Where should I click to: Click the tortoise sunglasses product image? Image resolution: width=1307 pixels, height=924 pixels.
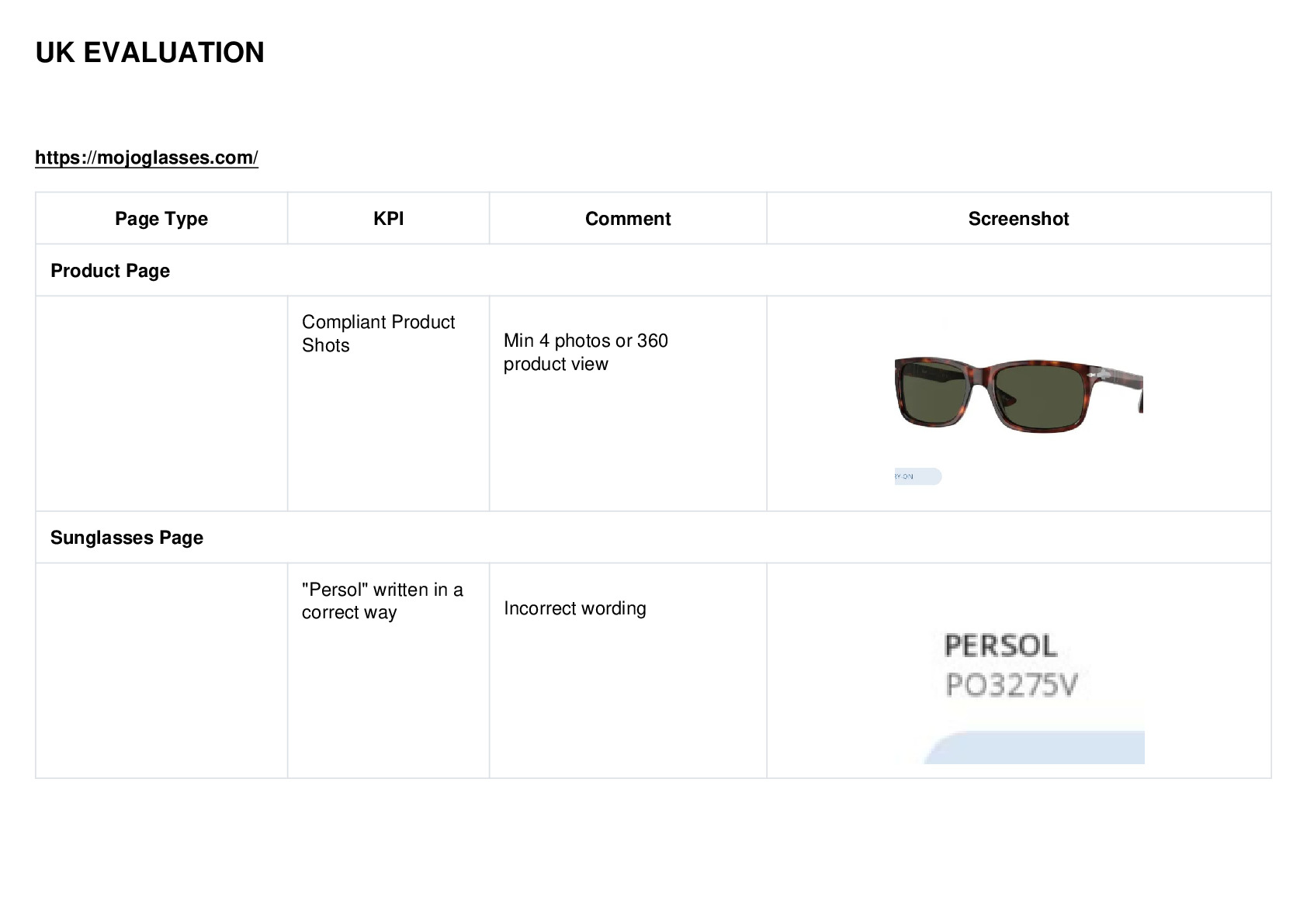[1018, 394]
